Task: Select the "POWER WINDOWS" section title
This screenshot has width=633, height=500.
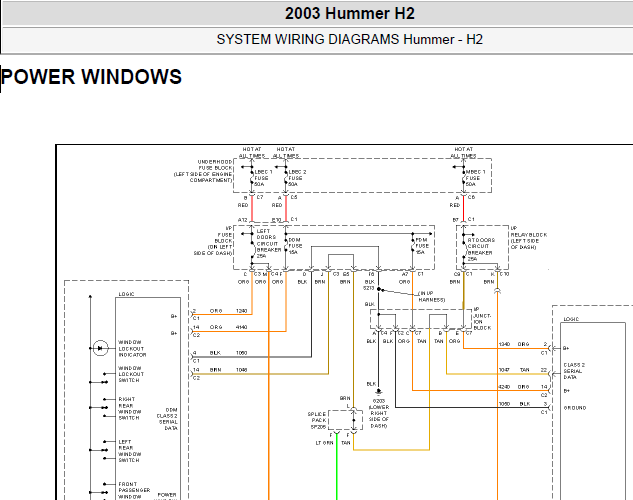Action: 92,77
